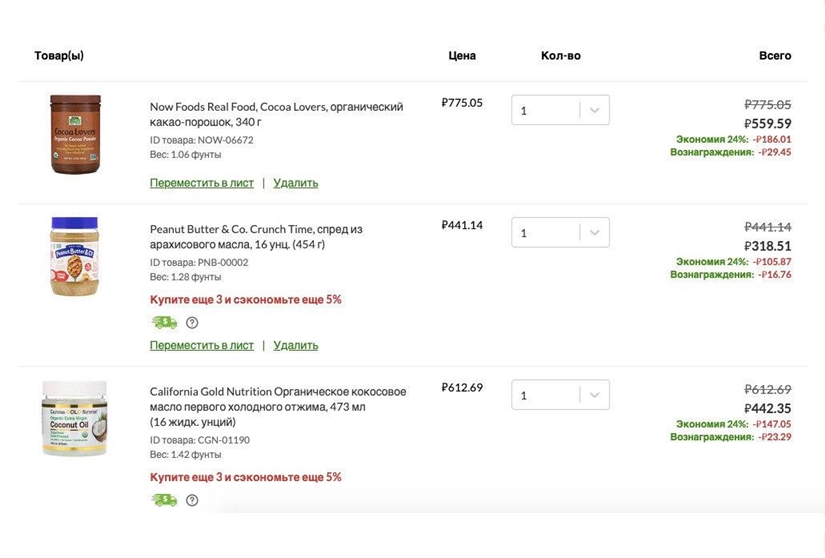Screen dimensions: 825x558
Task: Open the Cocoa Lovers quantity dropdown arrow
Action: click(594, 111)
